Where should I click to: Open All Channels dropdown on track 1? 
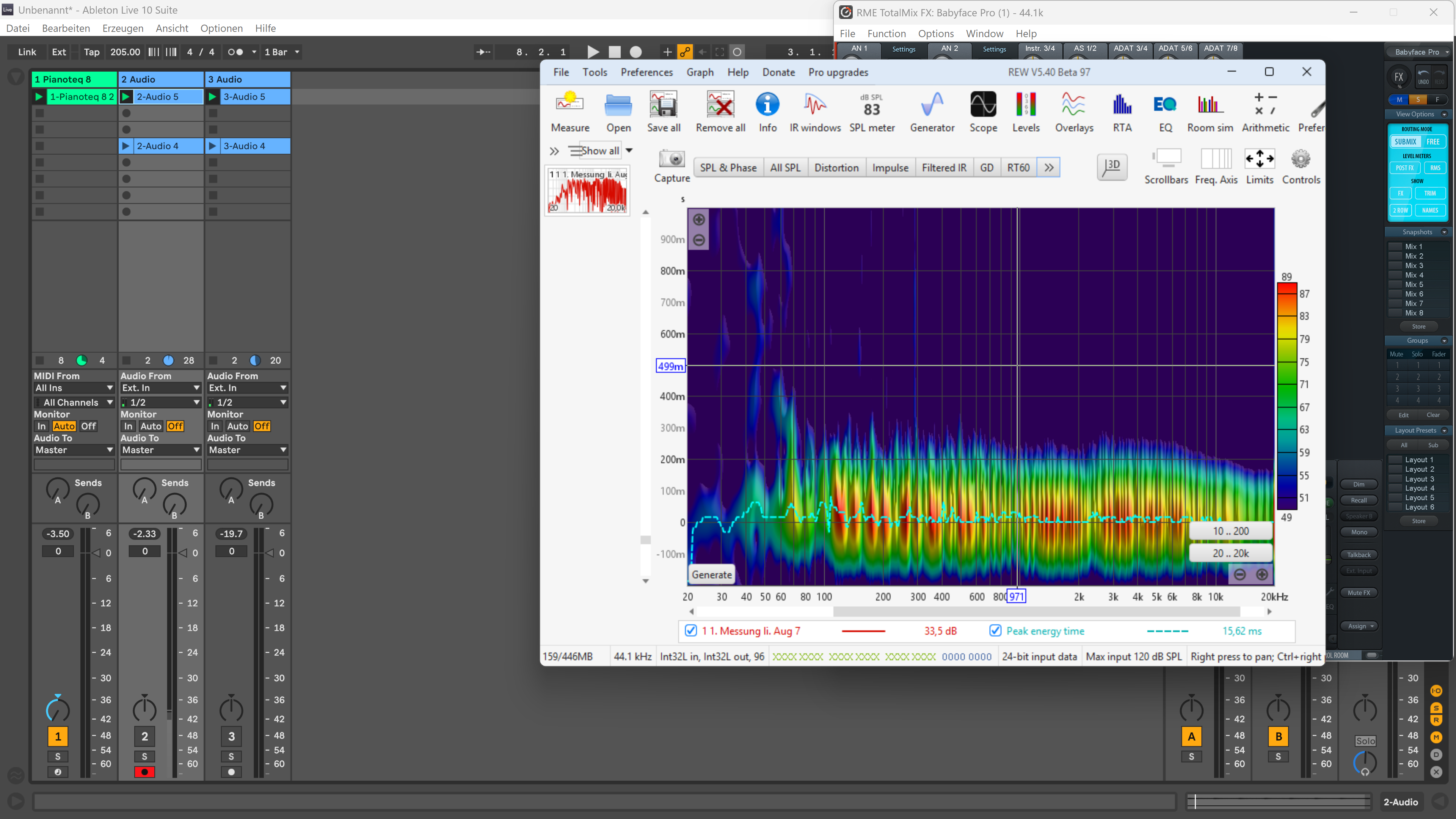[x=74, y=402]
